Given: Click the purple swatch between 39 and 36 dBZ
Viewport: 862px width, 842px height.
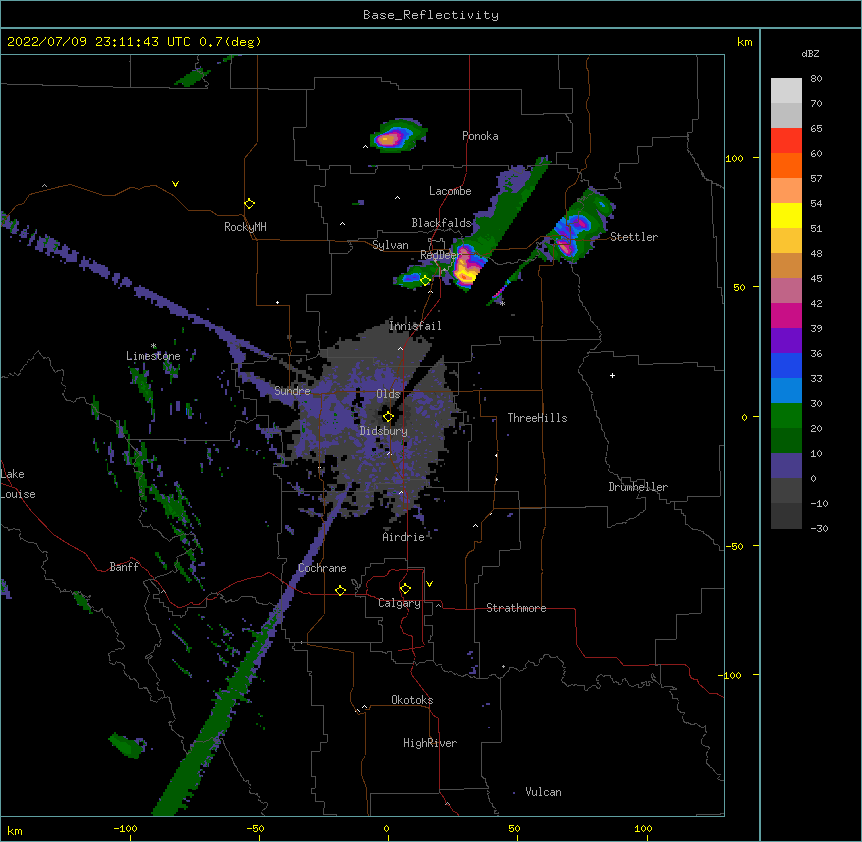Looking at the screenshot, I should tap(786, 341).
